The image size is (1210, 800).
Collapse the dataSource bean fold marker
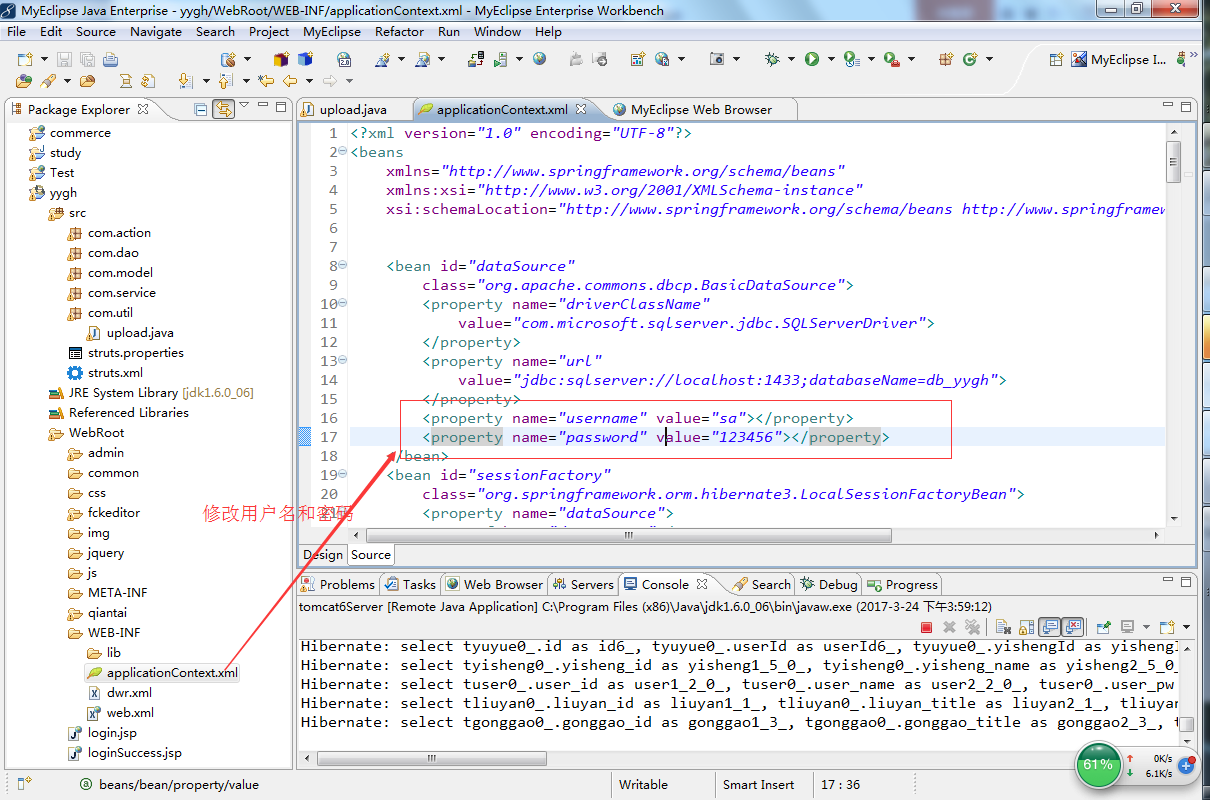click(x=343, y=266)
